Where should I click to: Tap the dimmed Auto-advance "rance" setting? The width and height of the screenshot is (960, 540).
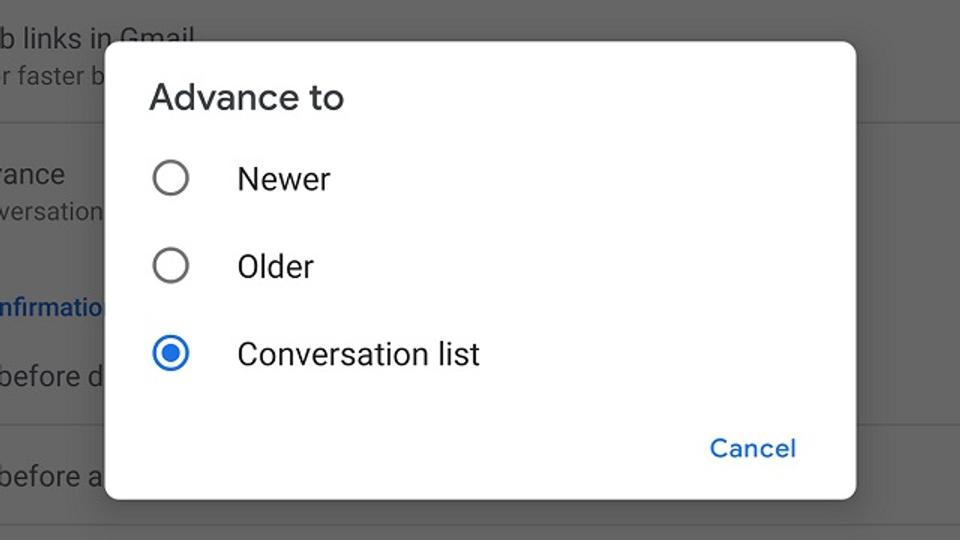(x=32, y=174)
